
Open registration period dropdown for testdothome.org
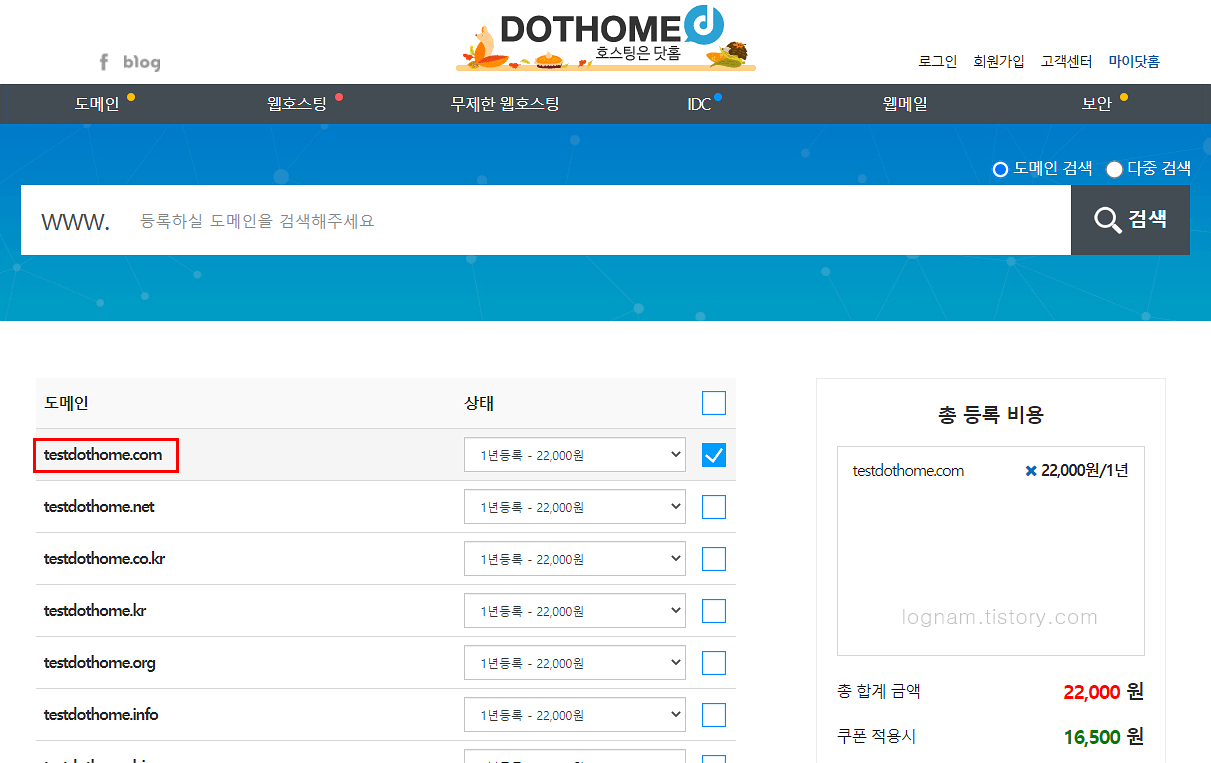tap(575, 663)
